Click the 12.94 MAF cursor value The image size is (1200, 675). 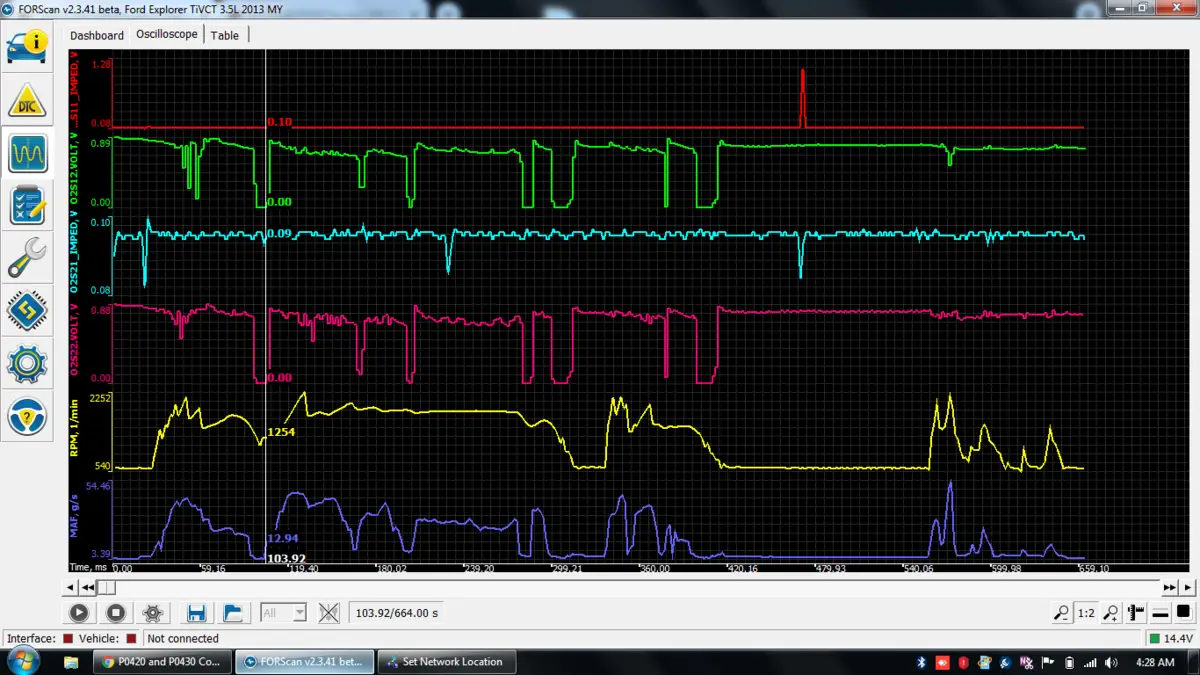(x=282, y=539)
